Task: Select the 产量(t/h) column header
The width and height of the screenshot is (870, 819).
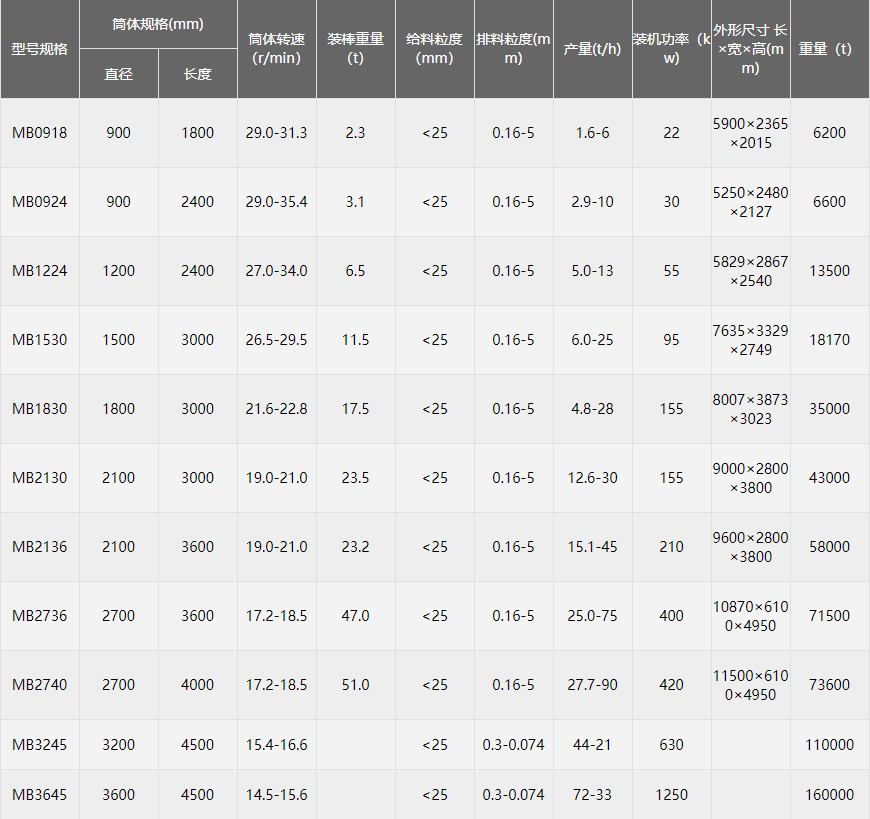Action: [x=592, y=49]
